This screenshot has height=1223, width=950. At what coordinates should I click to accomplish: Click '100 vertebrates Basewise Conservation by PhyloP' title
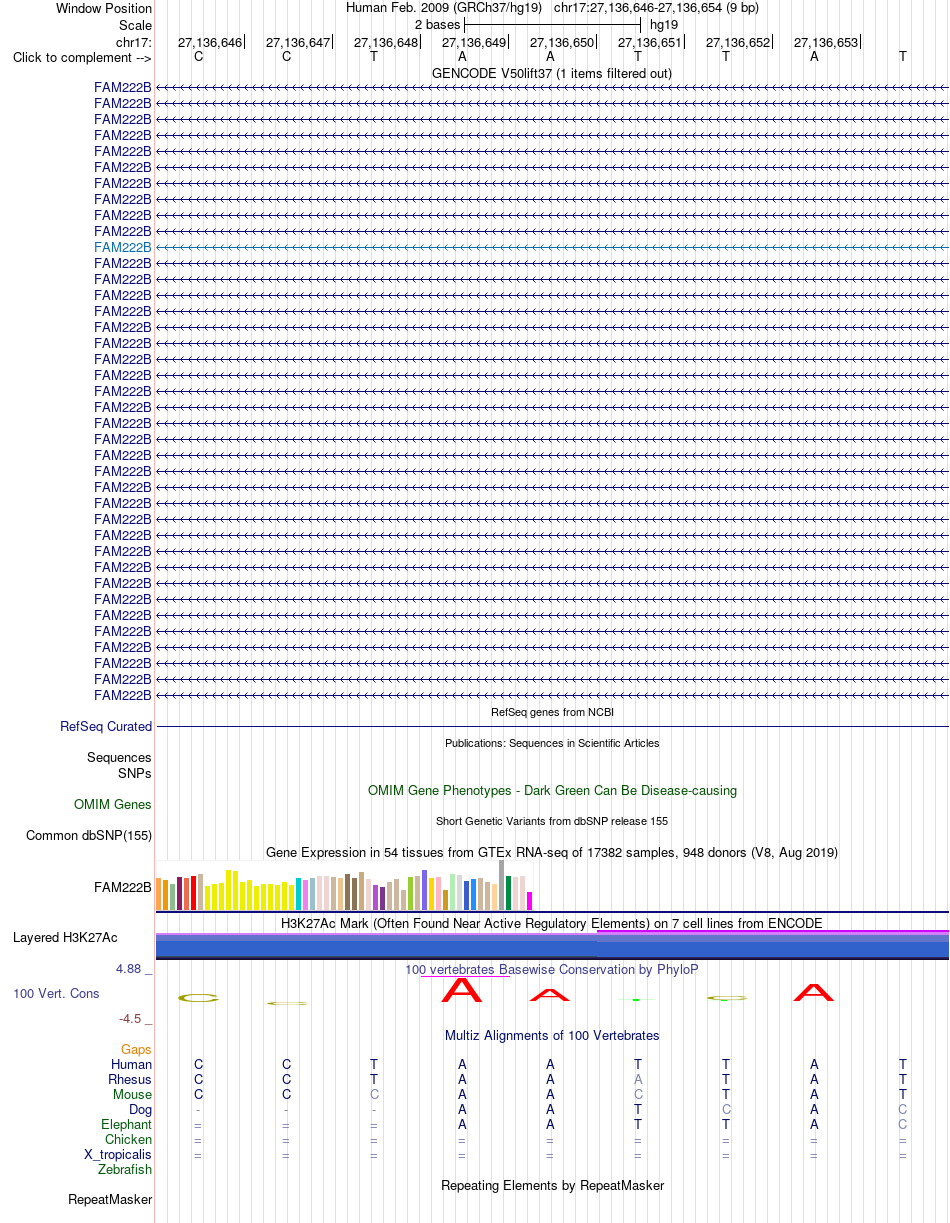[x=552, y=969]
